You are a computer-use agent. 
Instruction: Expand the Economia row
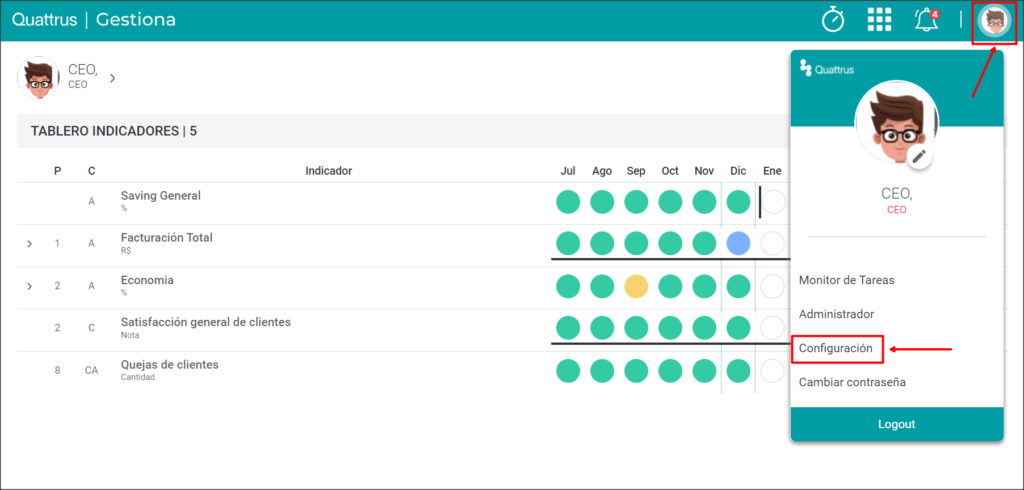[29, 286]
